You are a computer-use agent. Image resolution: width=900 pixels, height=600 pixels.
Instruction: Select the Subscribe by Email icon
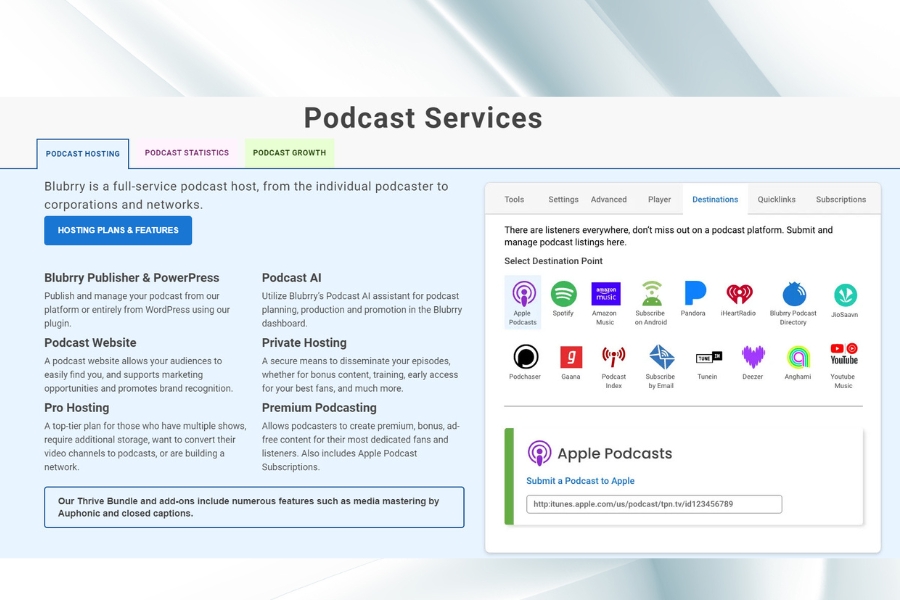pyautogui.click(x=661, y=357)
